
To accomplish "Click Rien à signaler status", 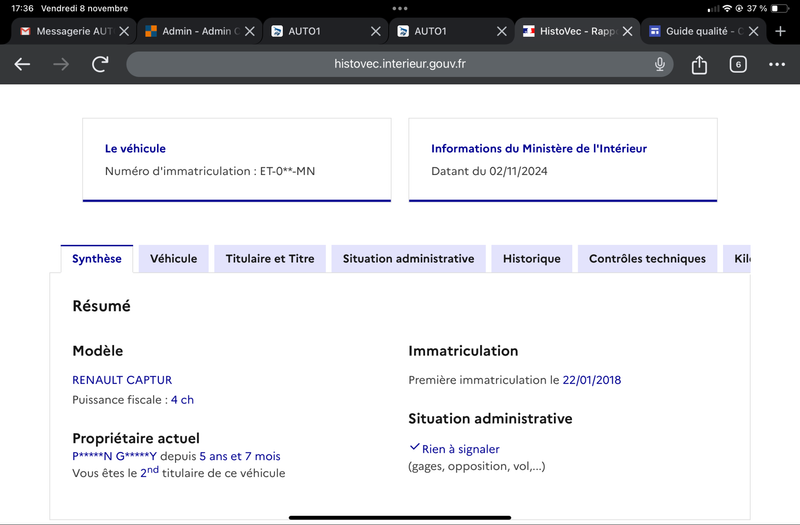I will (460, 449).
